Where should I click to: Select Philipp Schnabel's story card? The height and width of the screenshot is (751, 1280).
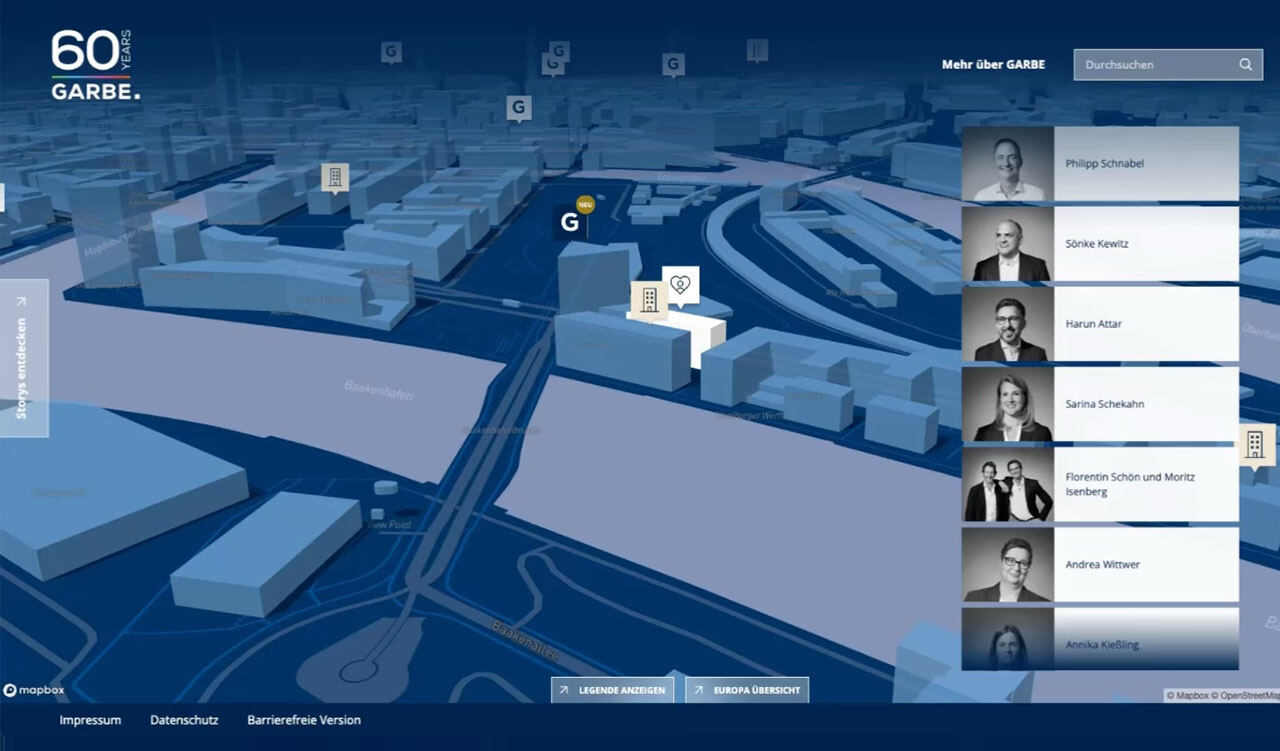[1100, 163]
